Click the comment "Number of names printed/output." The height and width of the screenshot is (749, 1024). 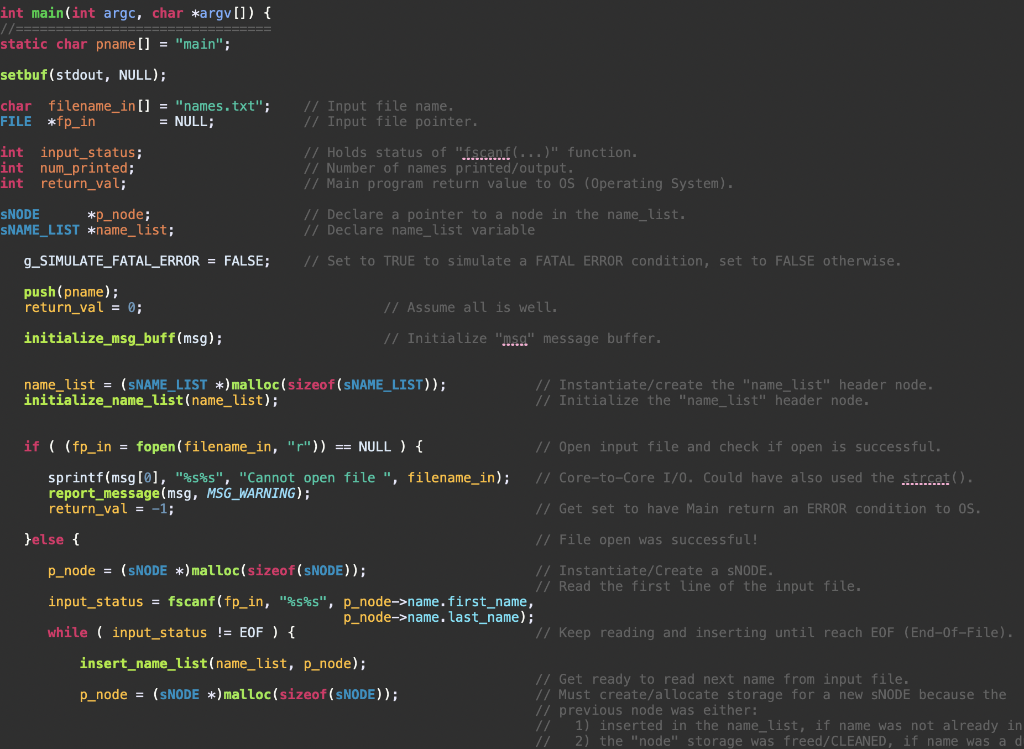click(x=439, y=168)
